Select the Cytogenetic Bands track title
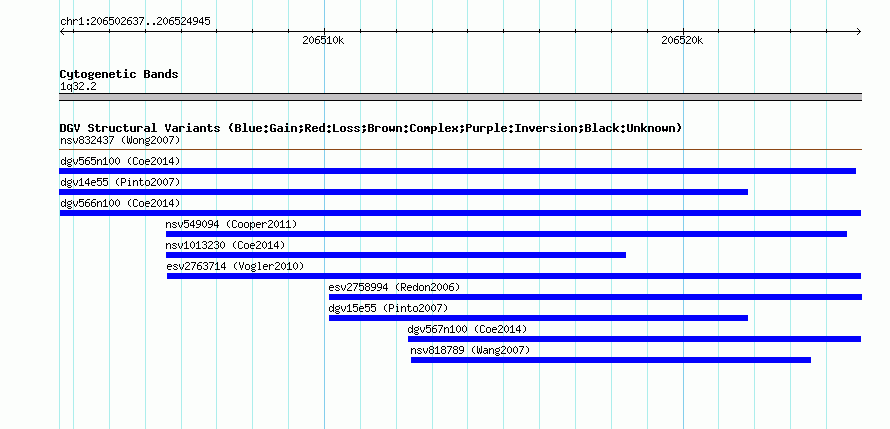The height and width of the screenshot is (429, 890). (x=119, y=74)
